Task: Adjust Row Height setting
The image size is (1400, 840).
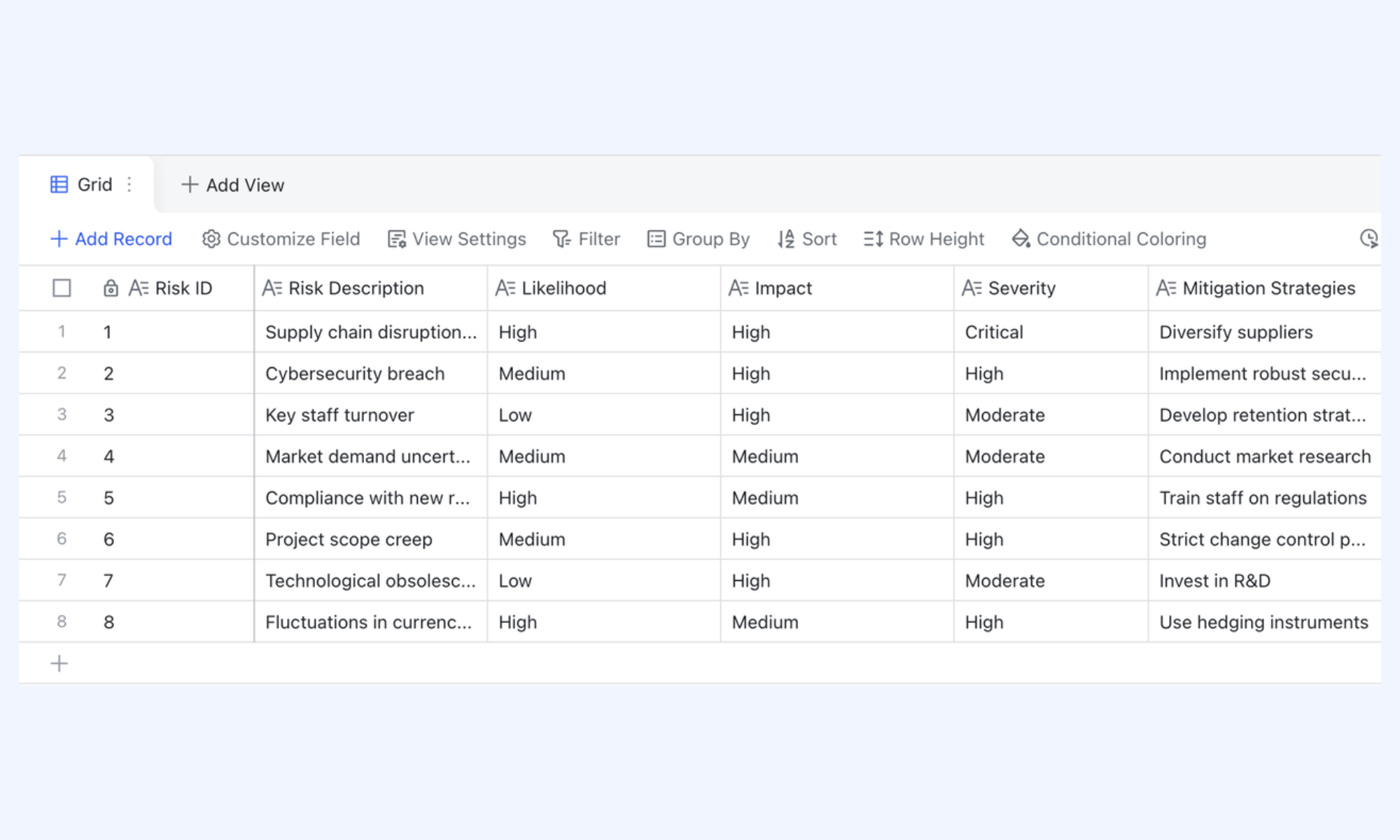Action: [x=923, y=239]
